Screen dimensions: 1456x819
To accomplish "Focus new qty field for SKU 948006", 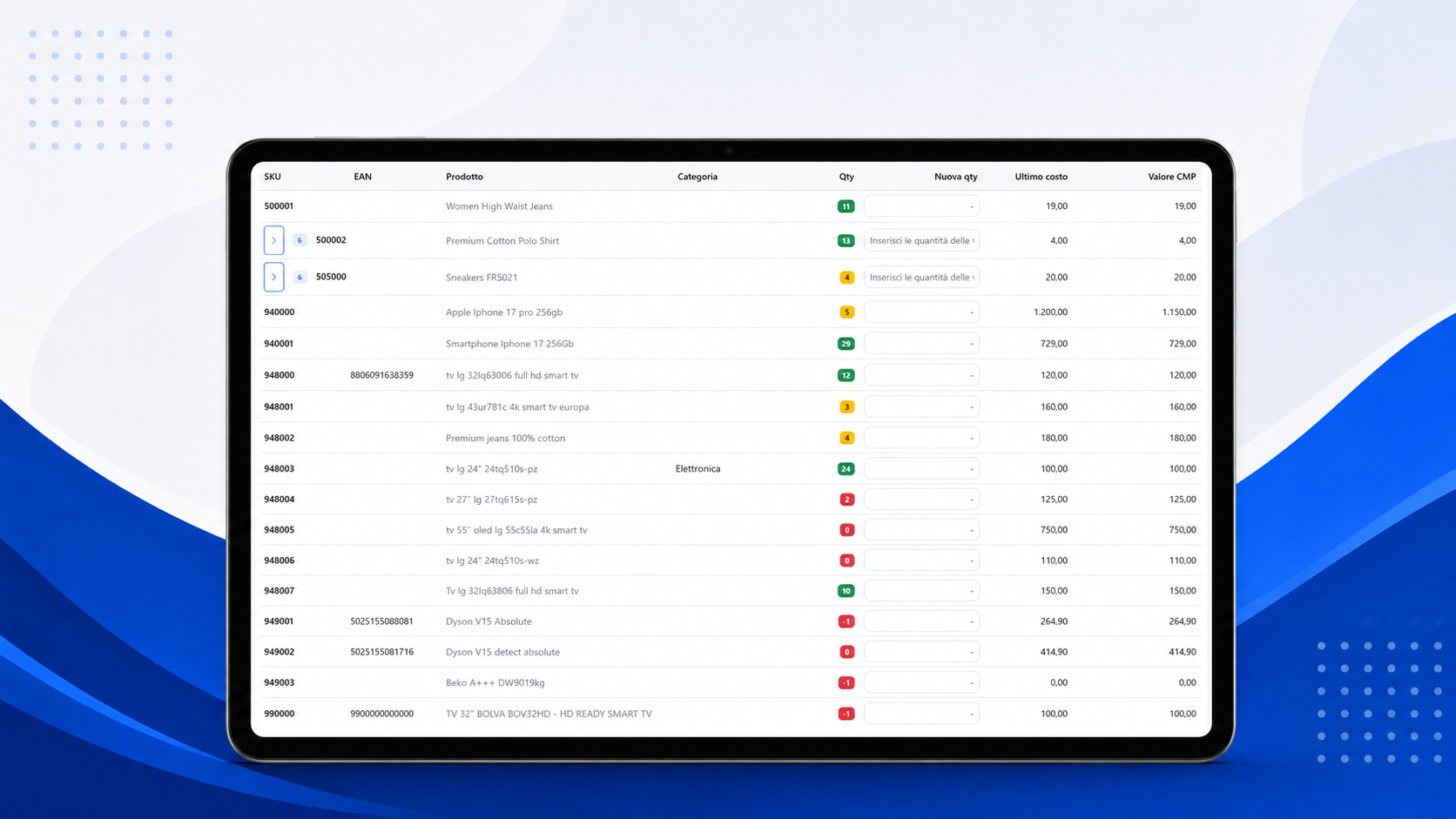I will pyautogui.click(x=921, y=561).
